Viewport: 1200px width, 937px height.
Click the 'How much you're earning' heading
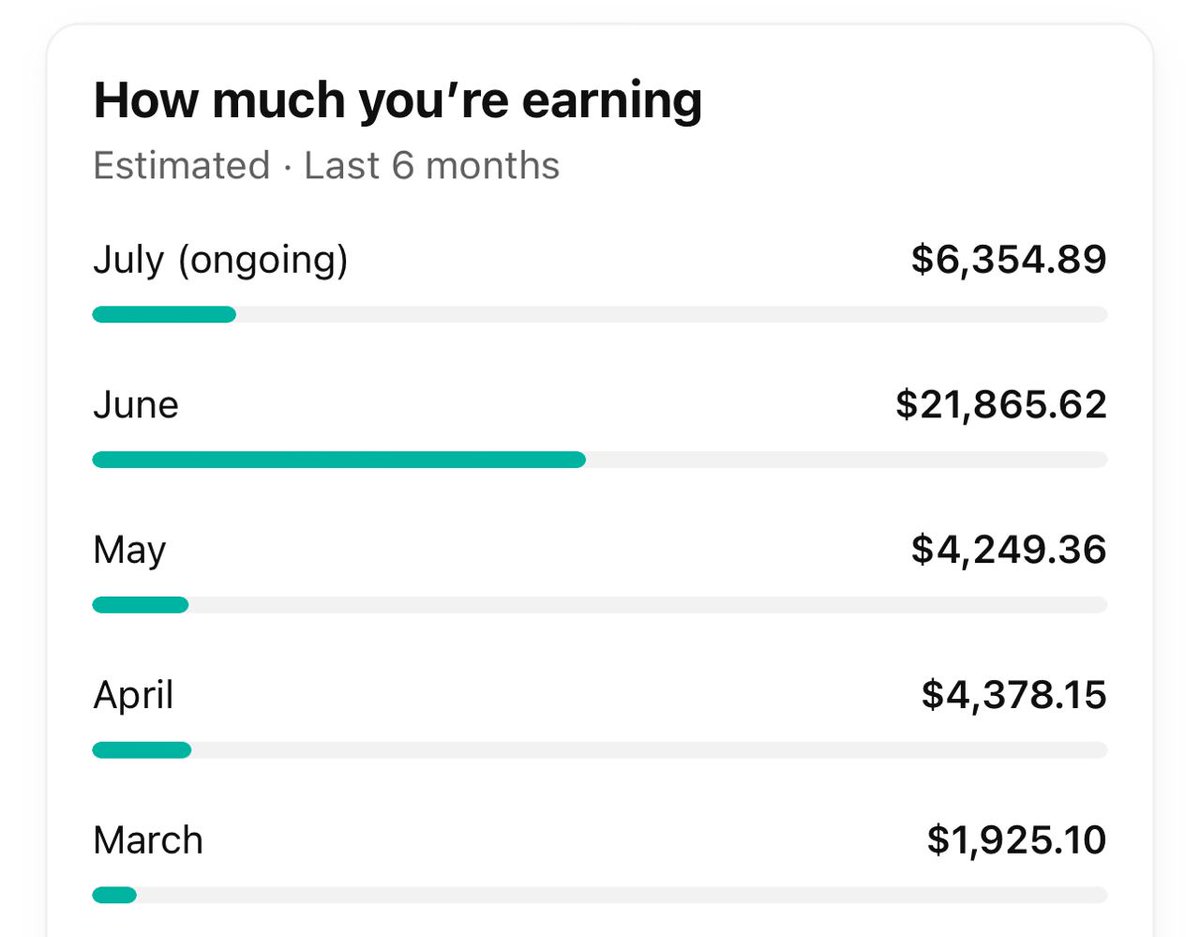click(397, 101)
